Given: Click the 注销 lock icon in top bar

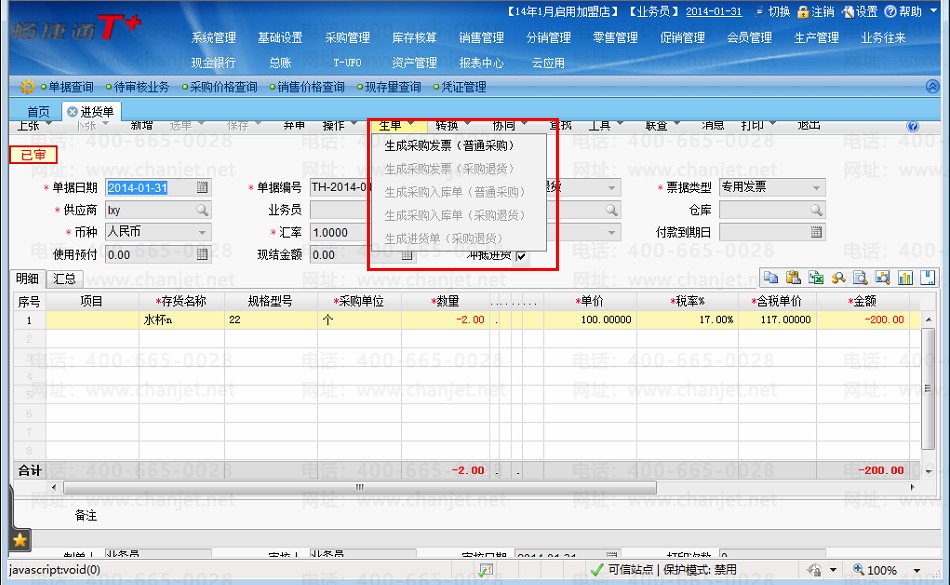Looking at the screenshot, I should click(x=803, y=12).
